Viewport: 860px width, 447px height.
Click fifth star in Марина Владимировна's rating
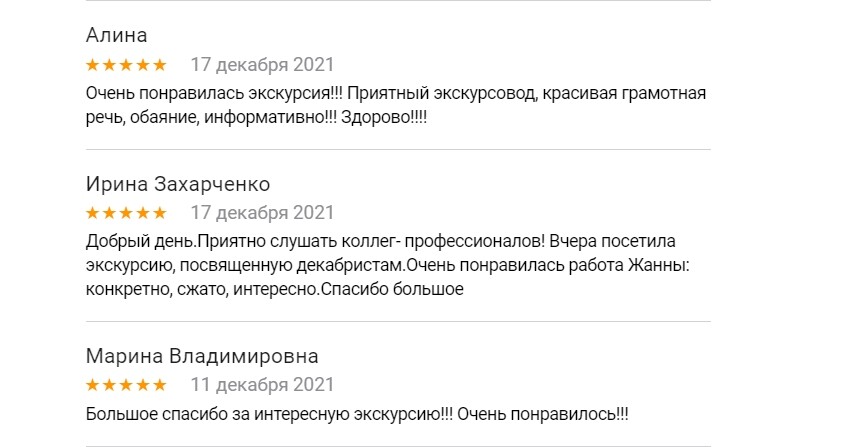click(x=159, y=385)
